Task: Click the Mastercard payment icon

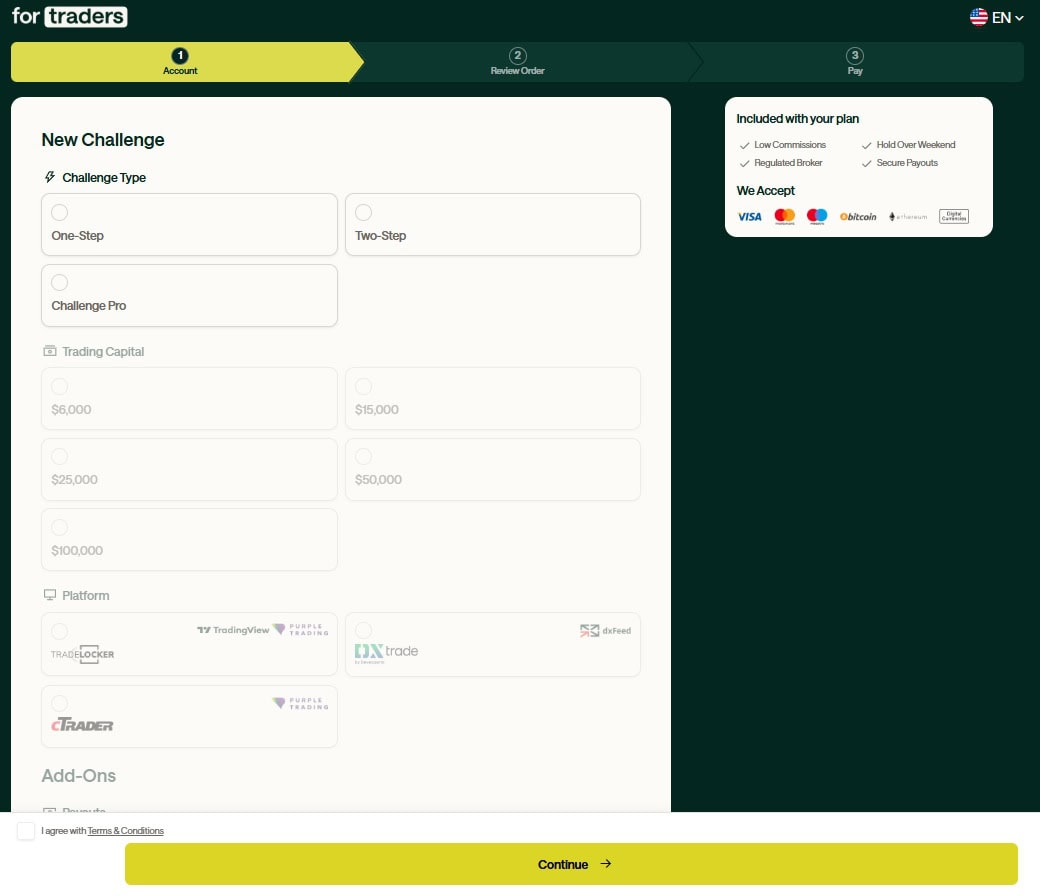Action: 784,216
